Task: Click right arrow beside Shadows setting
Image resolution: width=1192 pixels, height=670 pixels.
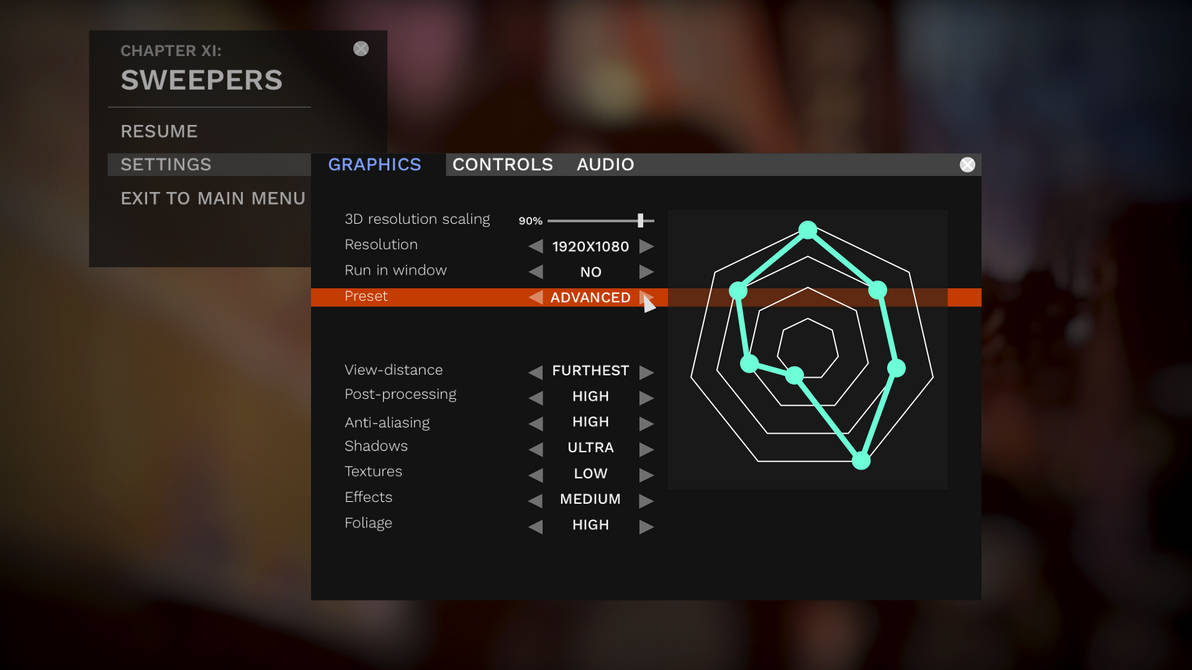Action: click(x=647, y=448)
